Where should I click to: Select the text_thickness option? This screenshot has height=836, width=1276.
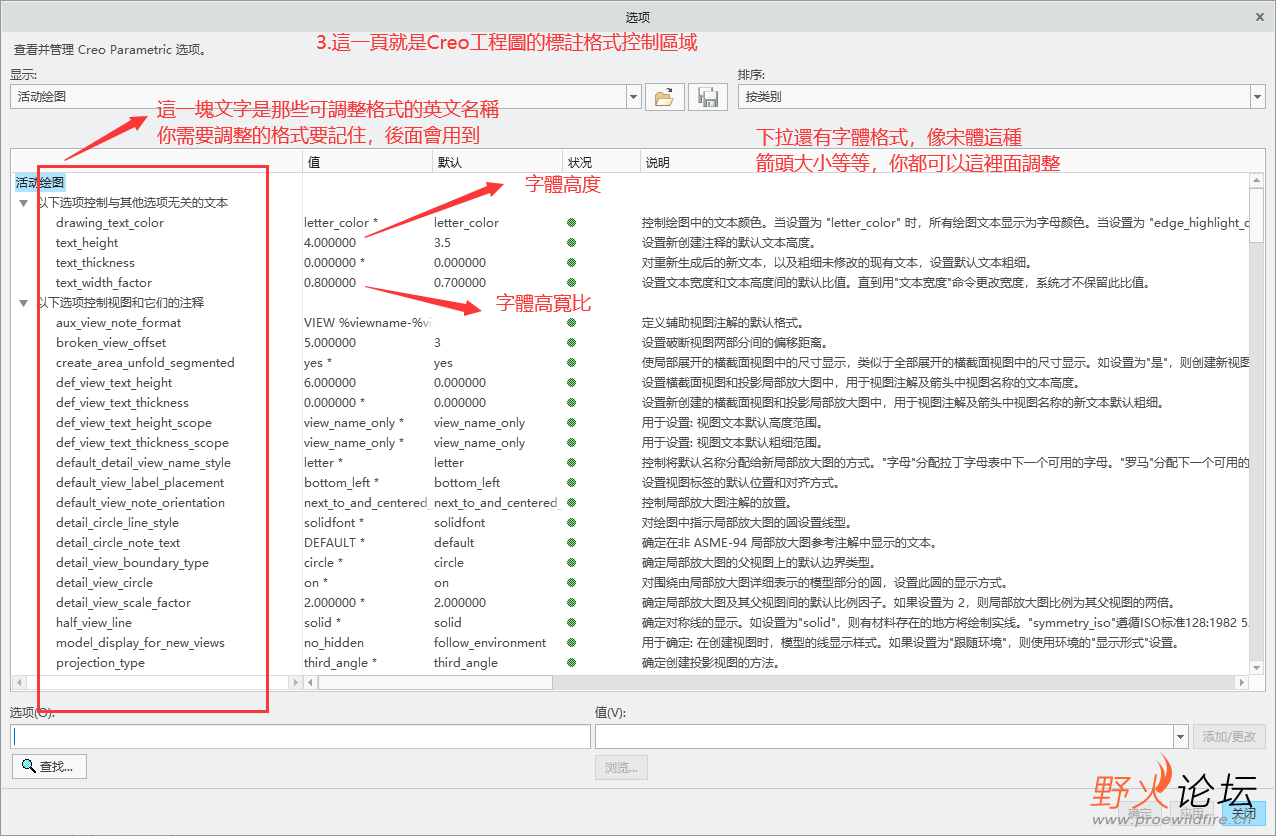[x=95, y=263]
